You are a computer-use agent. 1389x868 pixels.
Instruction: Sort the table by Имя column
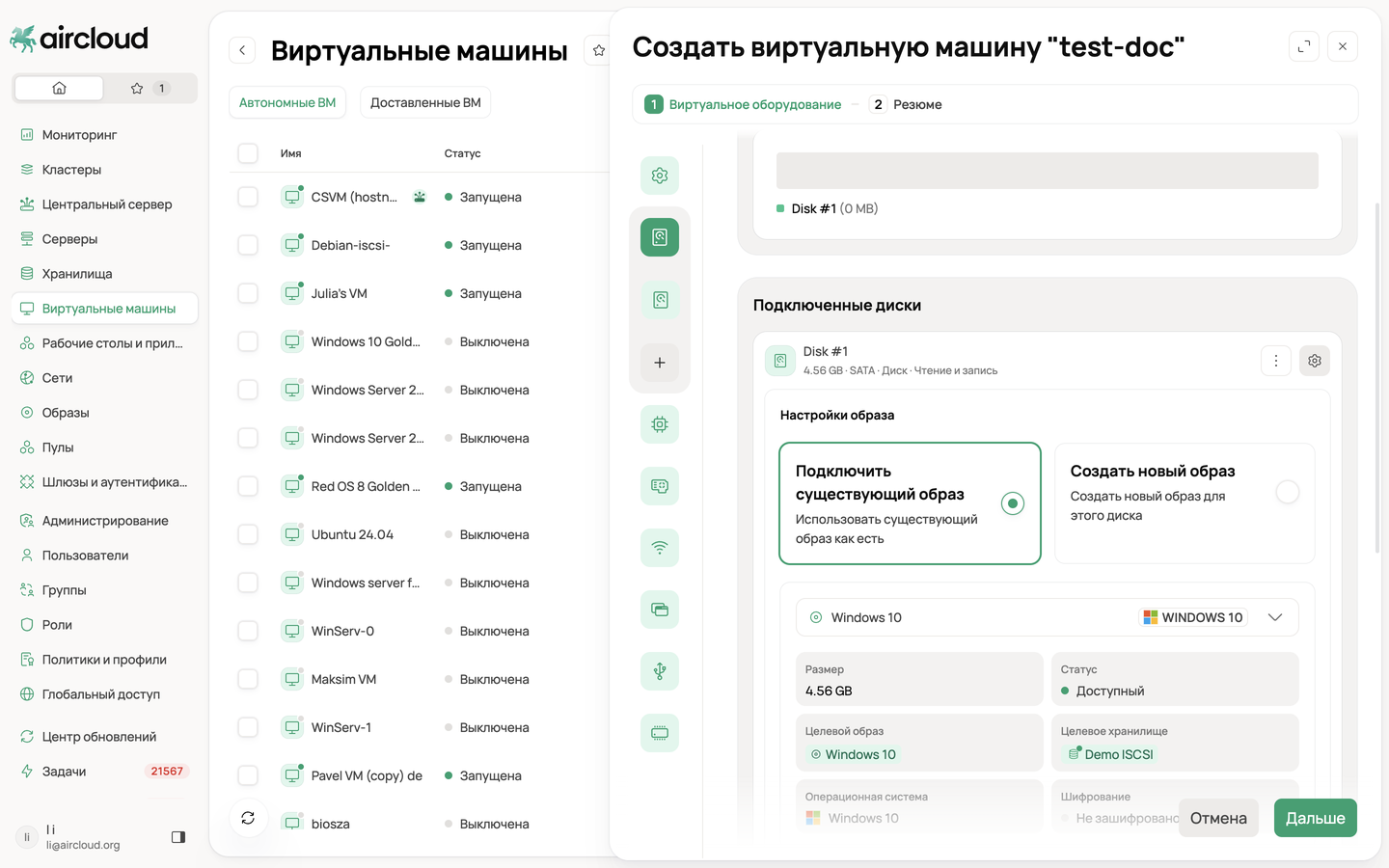[x=291, y=153]
